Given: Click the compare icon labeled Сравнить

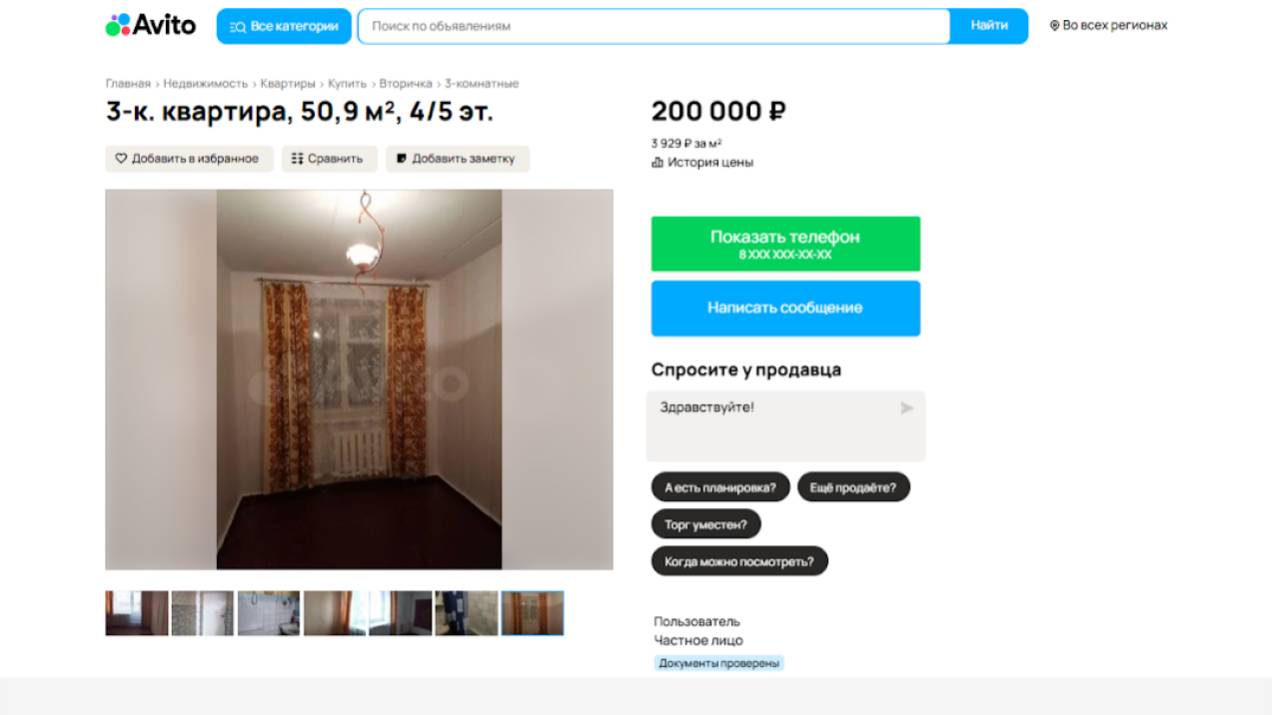Looking at the screenshot, I should pyautogui.click(x=297, y=159).
